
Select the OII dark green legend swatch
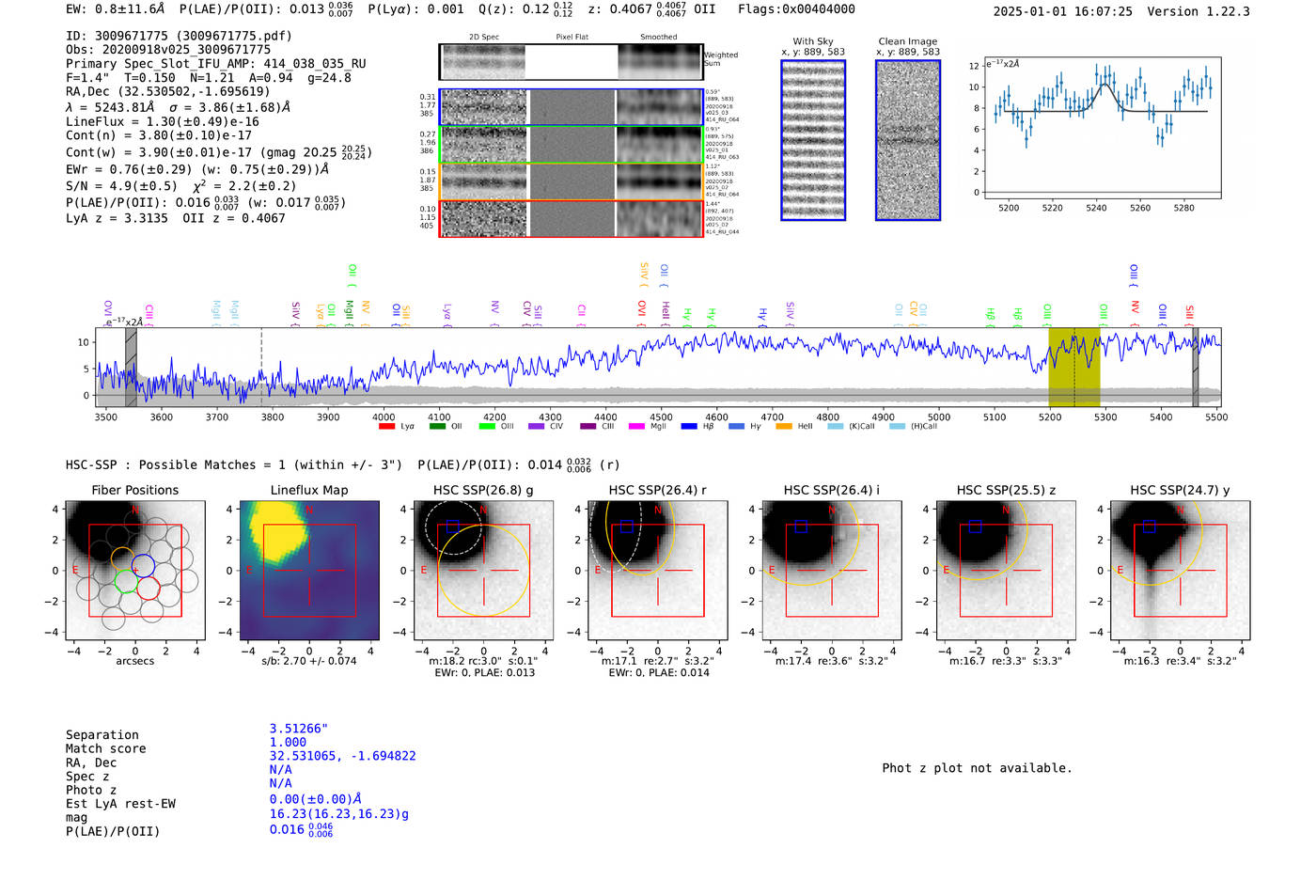[x=437, y=427]
